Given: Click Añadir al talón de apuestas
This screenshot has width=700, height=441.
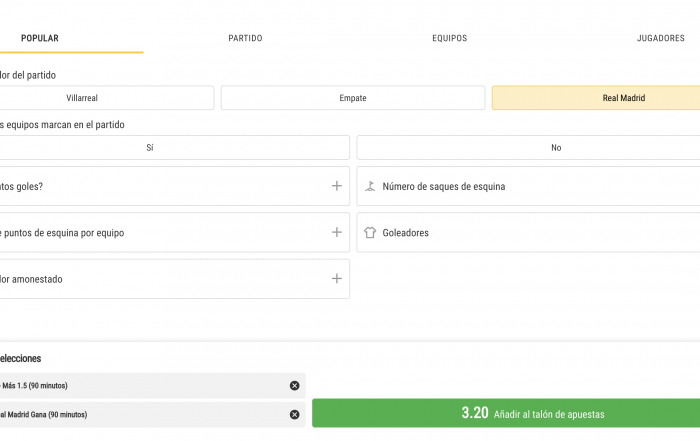Looking at the screenshot, I should point(549,414).
